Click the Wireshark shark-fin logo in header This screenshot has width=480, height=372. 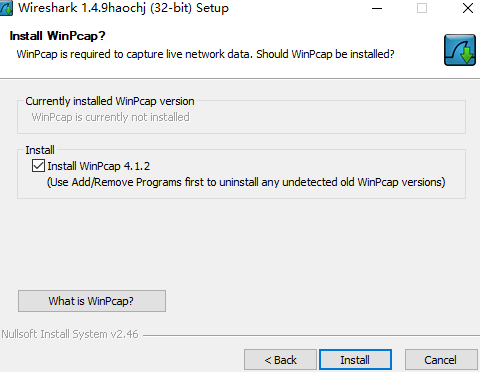pos(460,50)
